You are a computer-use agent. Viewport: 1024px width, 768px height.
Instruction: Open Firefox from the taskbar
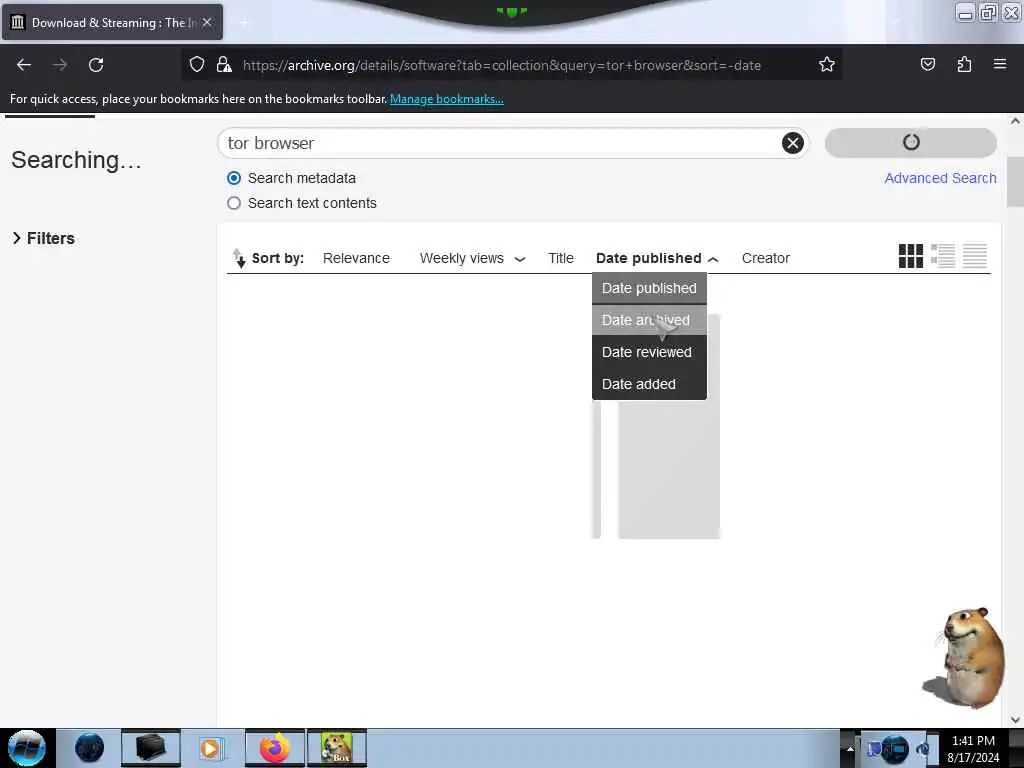click(274, 748)
